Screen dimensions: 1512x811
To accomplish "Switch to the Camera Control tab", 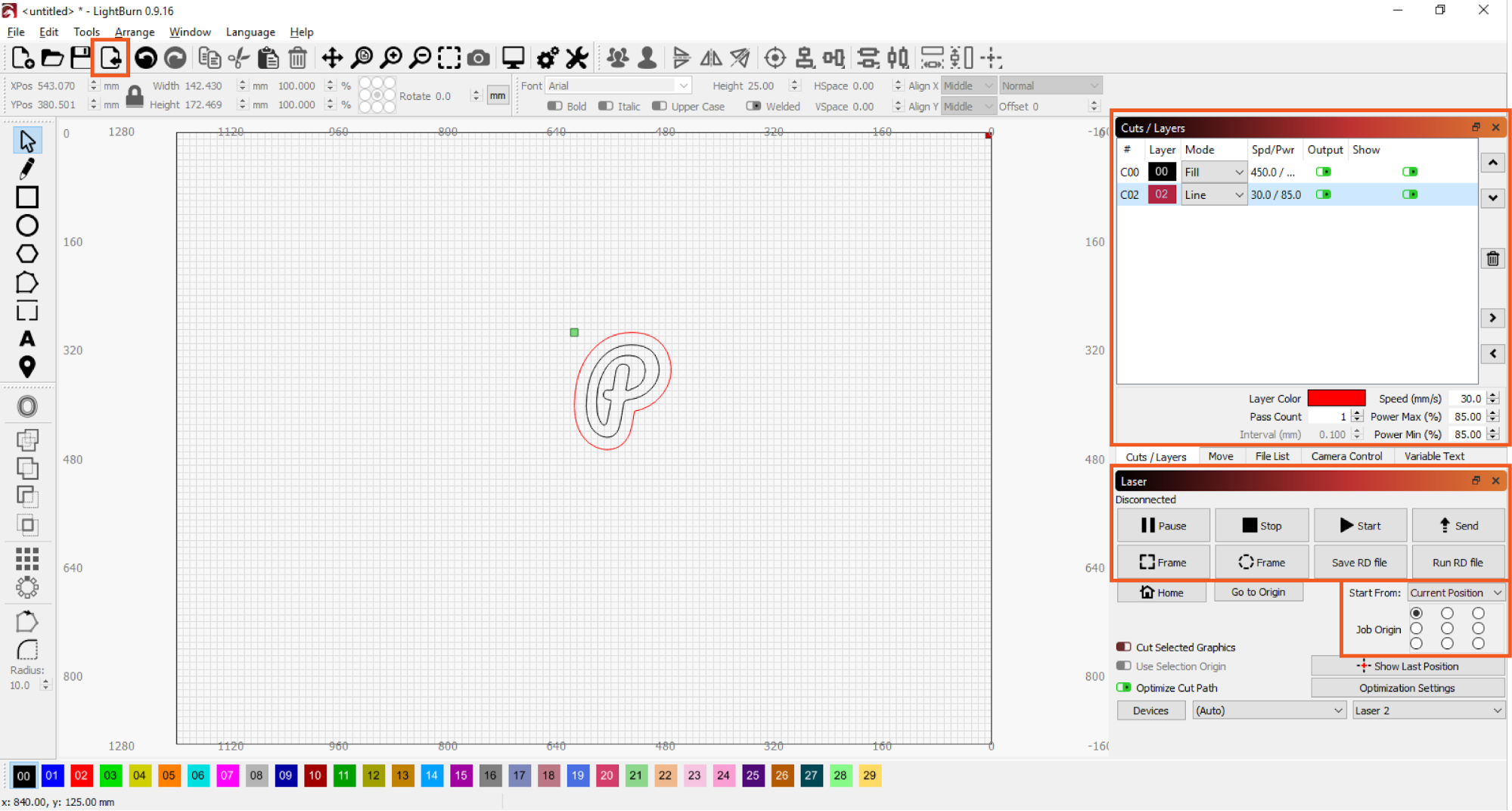I will pos(1346,456).
